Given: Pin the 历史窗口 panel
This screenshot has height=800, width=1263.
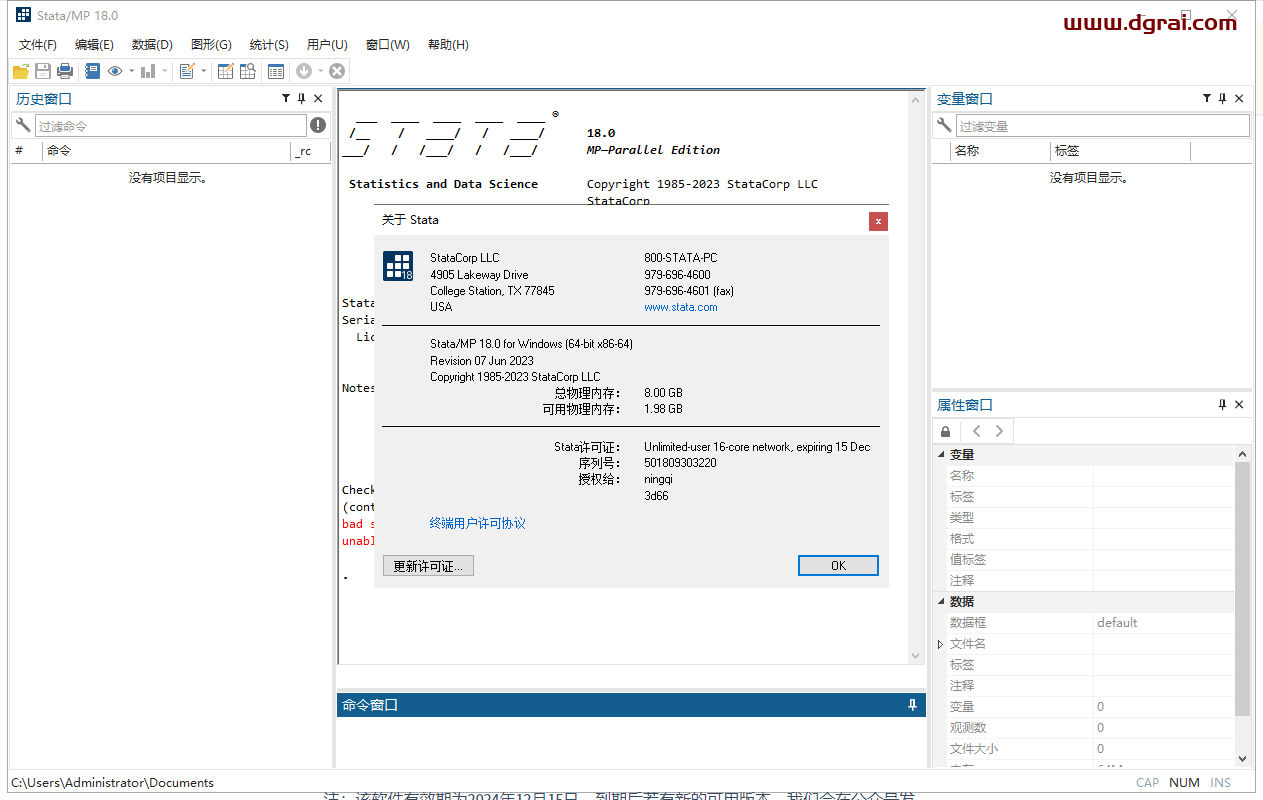Looking at the screenshot, I should 301,98.
